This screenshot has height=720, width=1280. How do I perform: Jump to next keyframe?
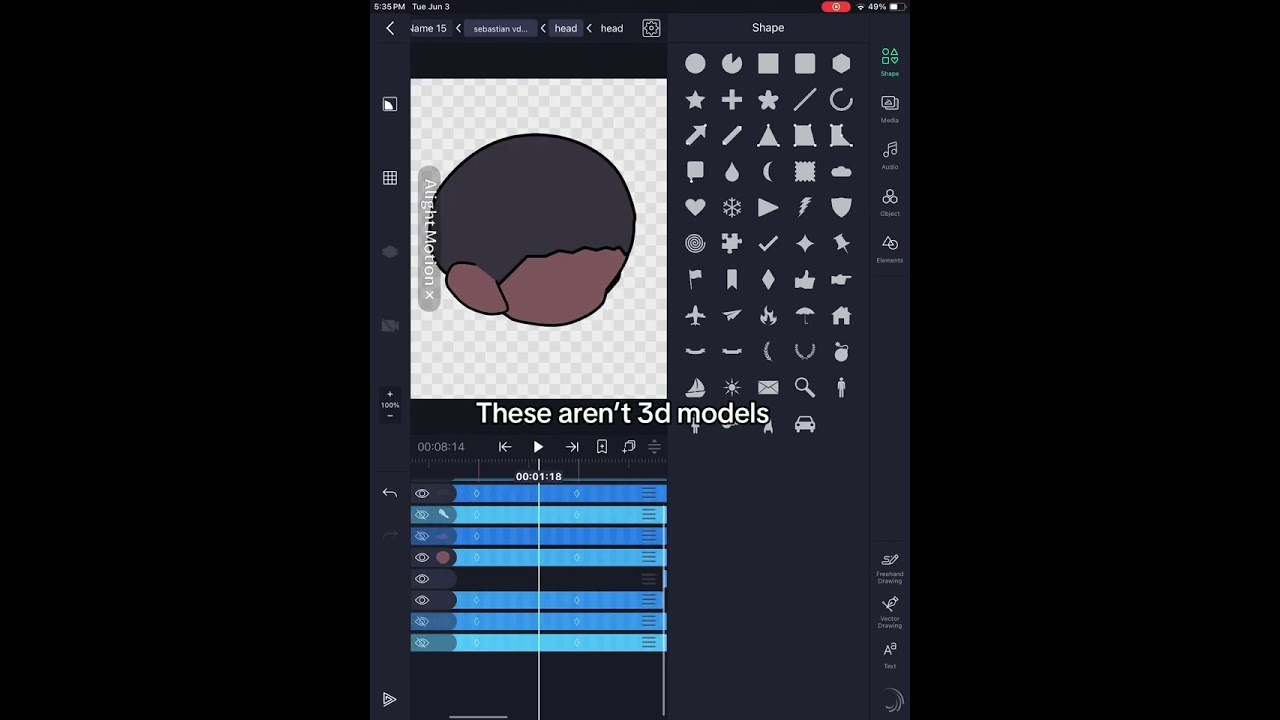[x=572, y=447]
